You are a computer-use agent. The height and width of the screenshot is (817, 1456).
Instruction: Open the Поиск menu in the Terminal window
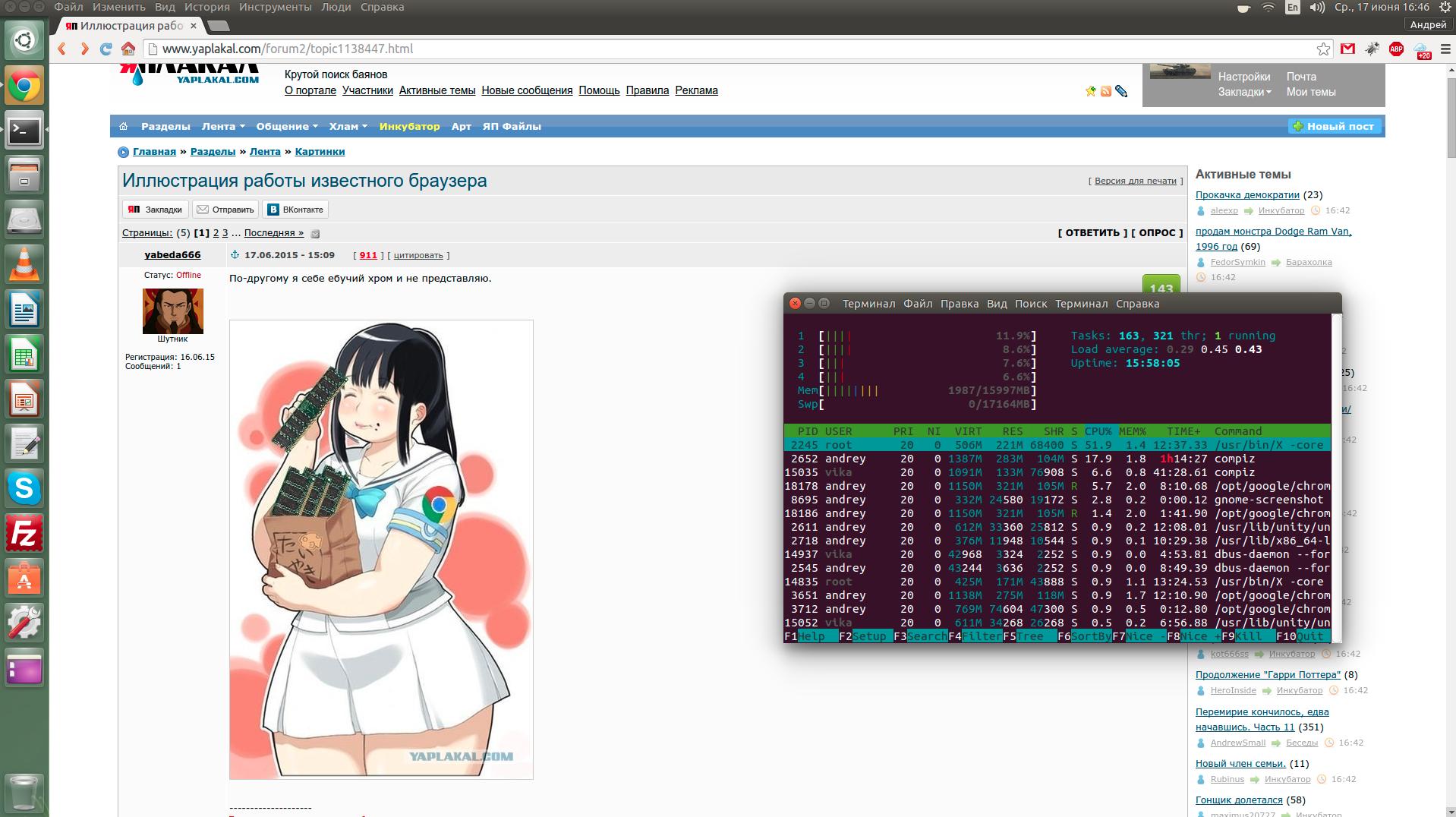pyautogui.click(x=1031, y=304)
